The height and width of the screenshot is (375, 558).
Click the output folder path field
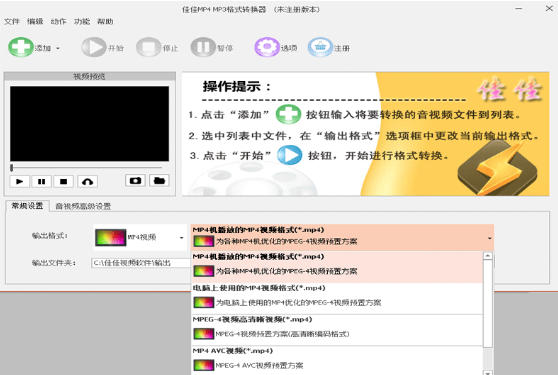[x=141, y=263]
